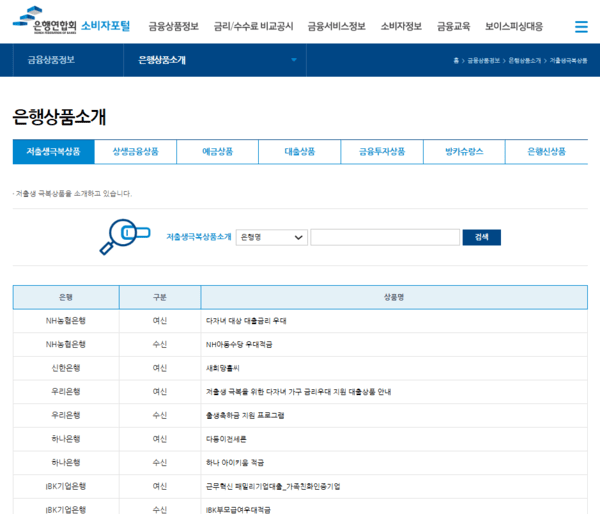Click the 구분 column header
The width and height of the screenshot is (600, 514).
pos(160,297)
